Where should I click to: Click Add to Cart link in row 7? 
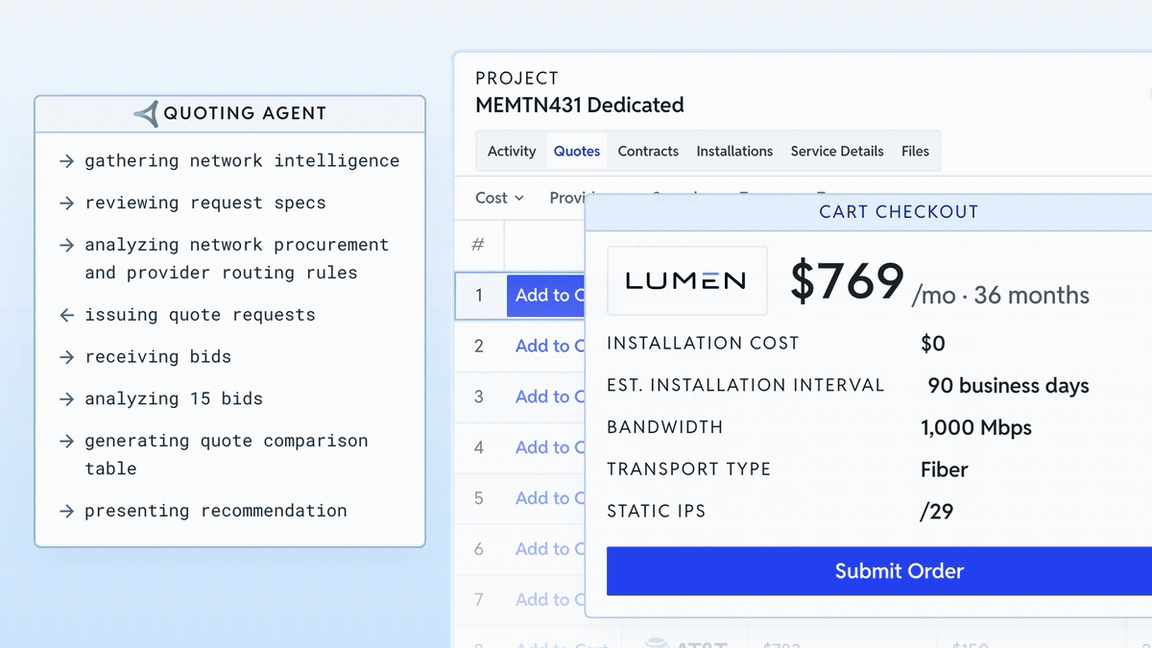pyautogui.click(x=550, y=600)
